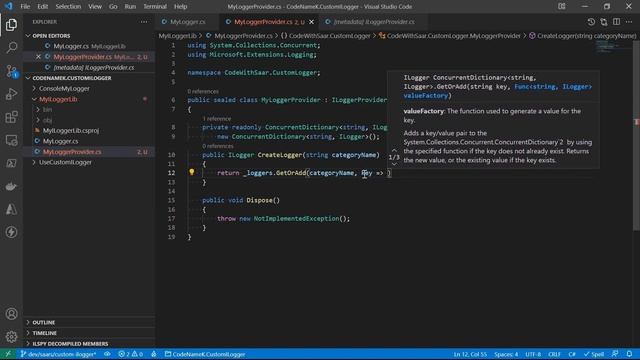The height and width of the screenshot is (360, 640).
Task: Open editor More Actions ellipsis
Action: 629,22
